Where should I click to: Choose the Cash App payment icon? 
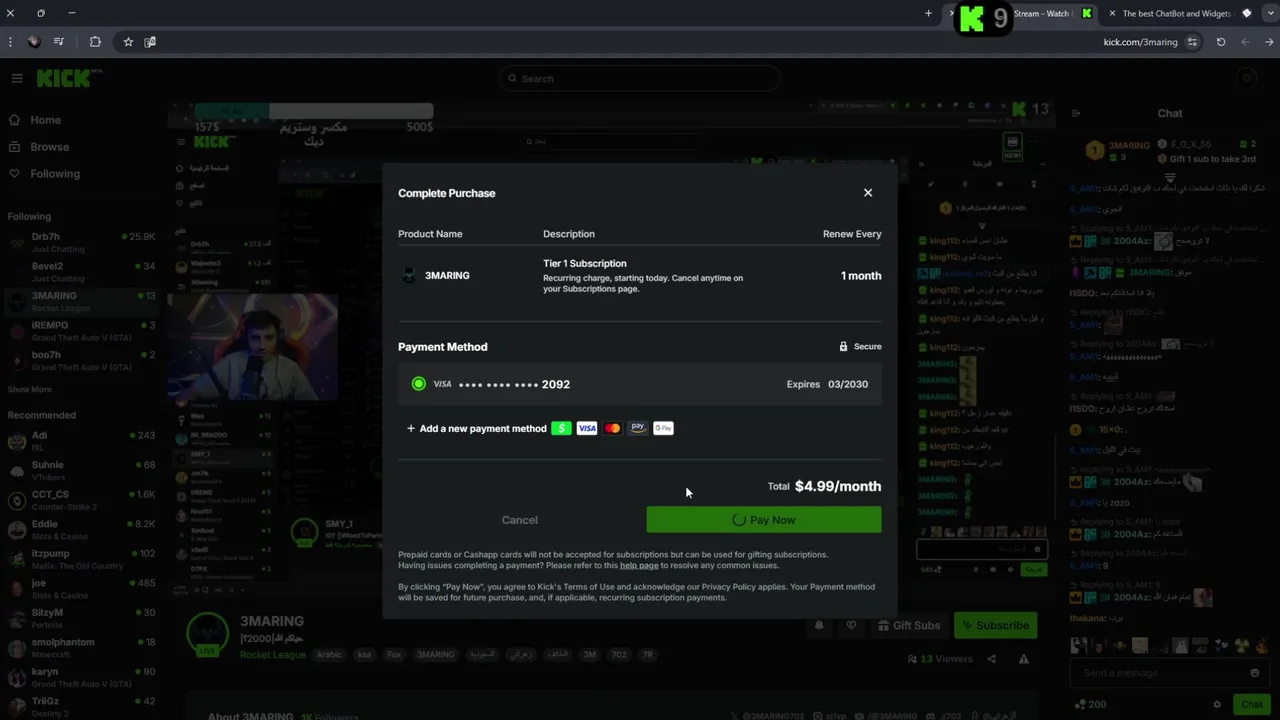click(x=561, y=428)
